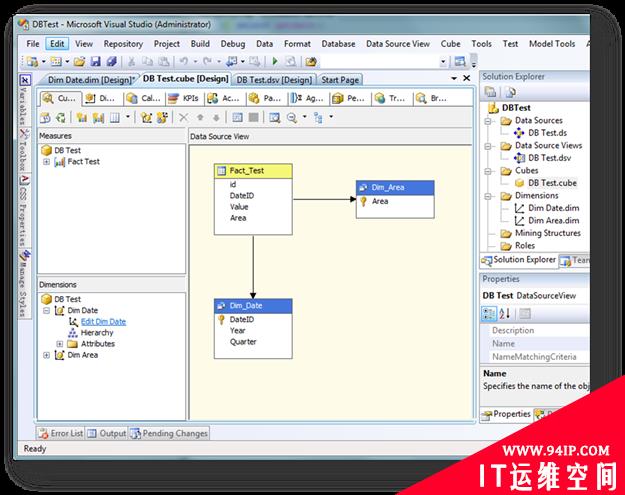
Task: Click the Value column in Fact_Test
Action: coord(239,207)
